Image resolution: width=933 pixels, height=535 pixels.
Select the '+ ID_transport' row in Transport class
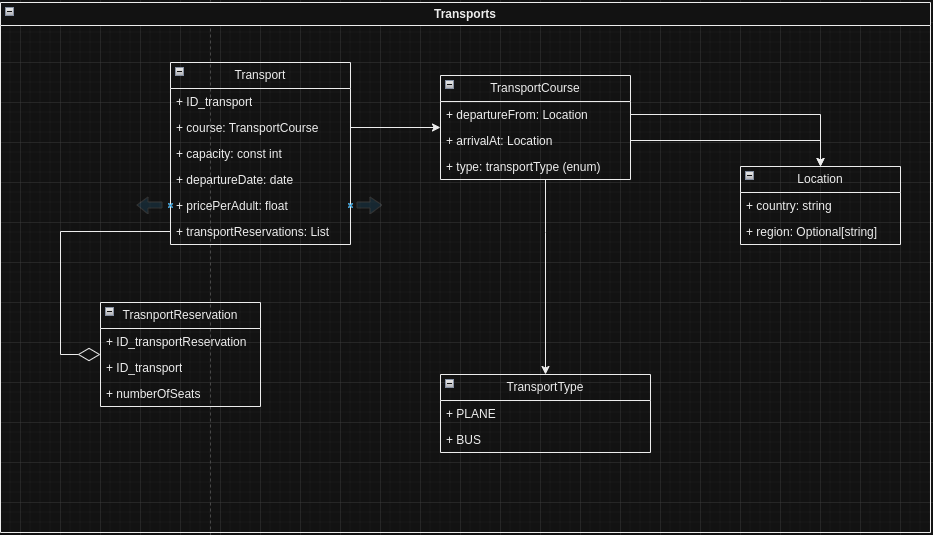coord(260,102)
